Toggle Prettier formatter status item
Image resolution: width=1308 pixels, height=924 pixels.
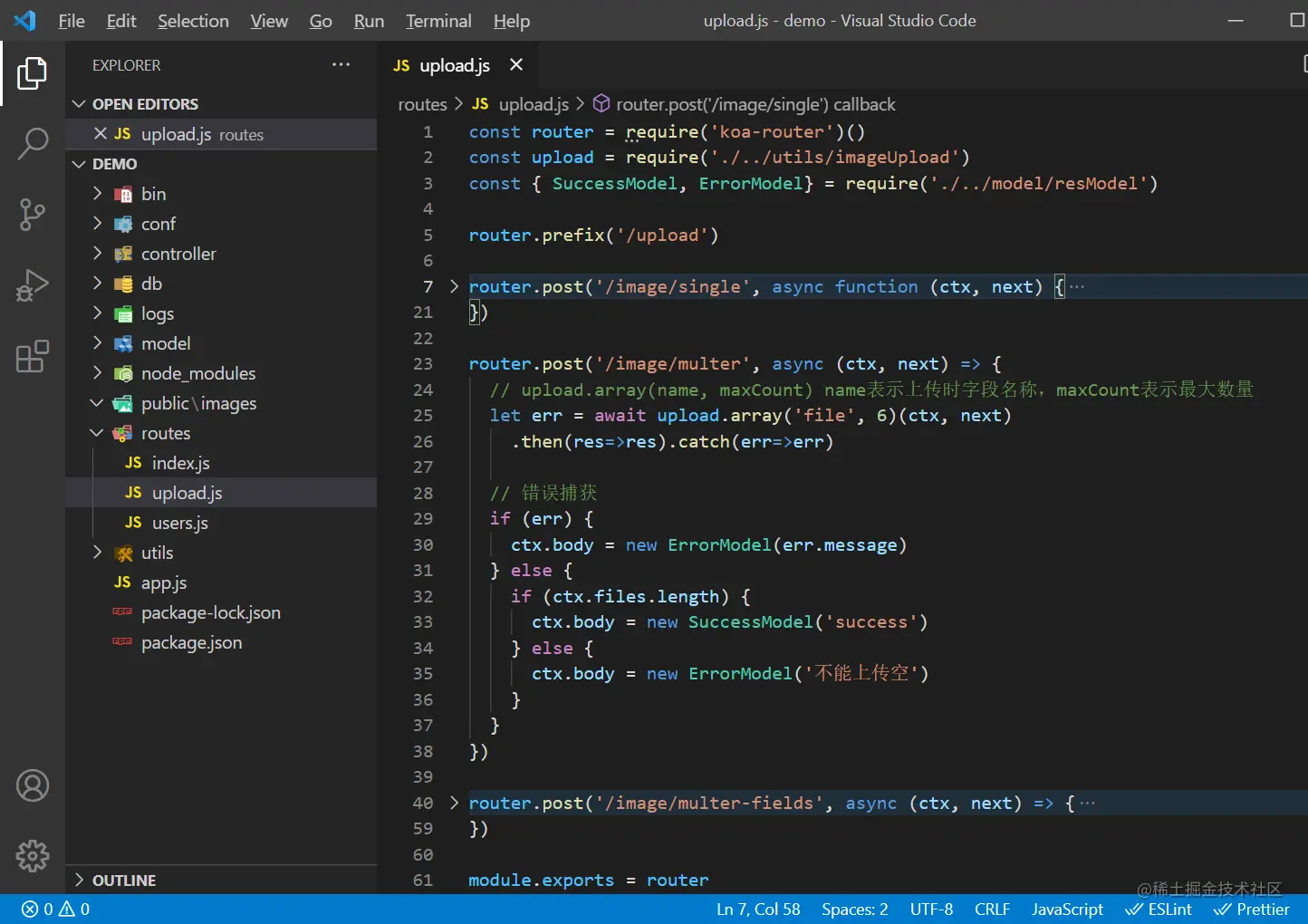click(1251, 909)
